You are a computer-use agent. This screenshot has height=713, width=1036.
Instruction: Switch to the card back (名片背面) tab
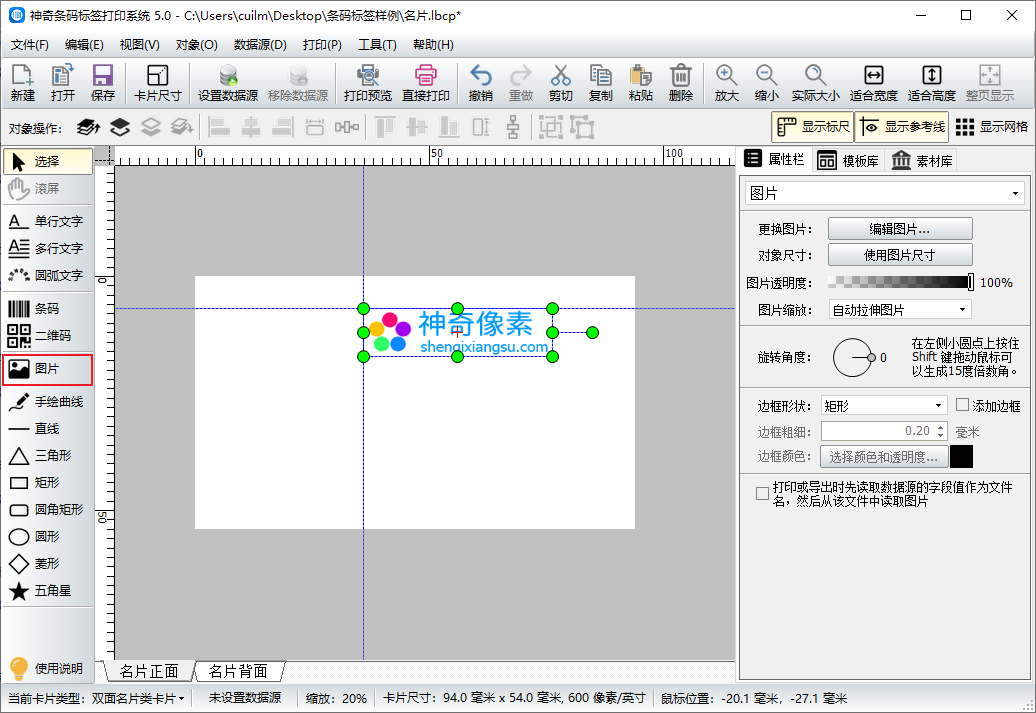point(238,671)
